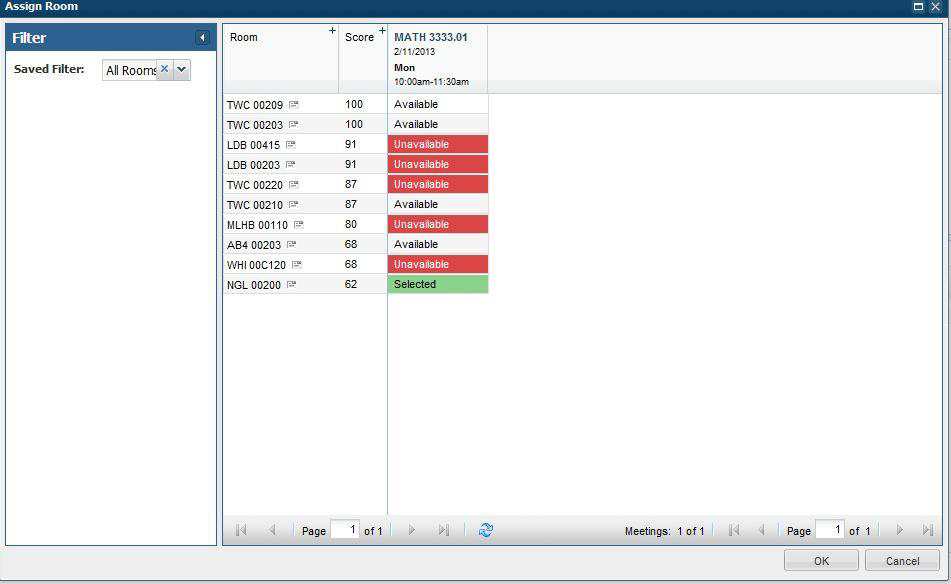Click the MATH 3333.01 column header
The image size is (951, 584).
tap(431, 37)
